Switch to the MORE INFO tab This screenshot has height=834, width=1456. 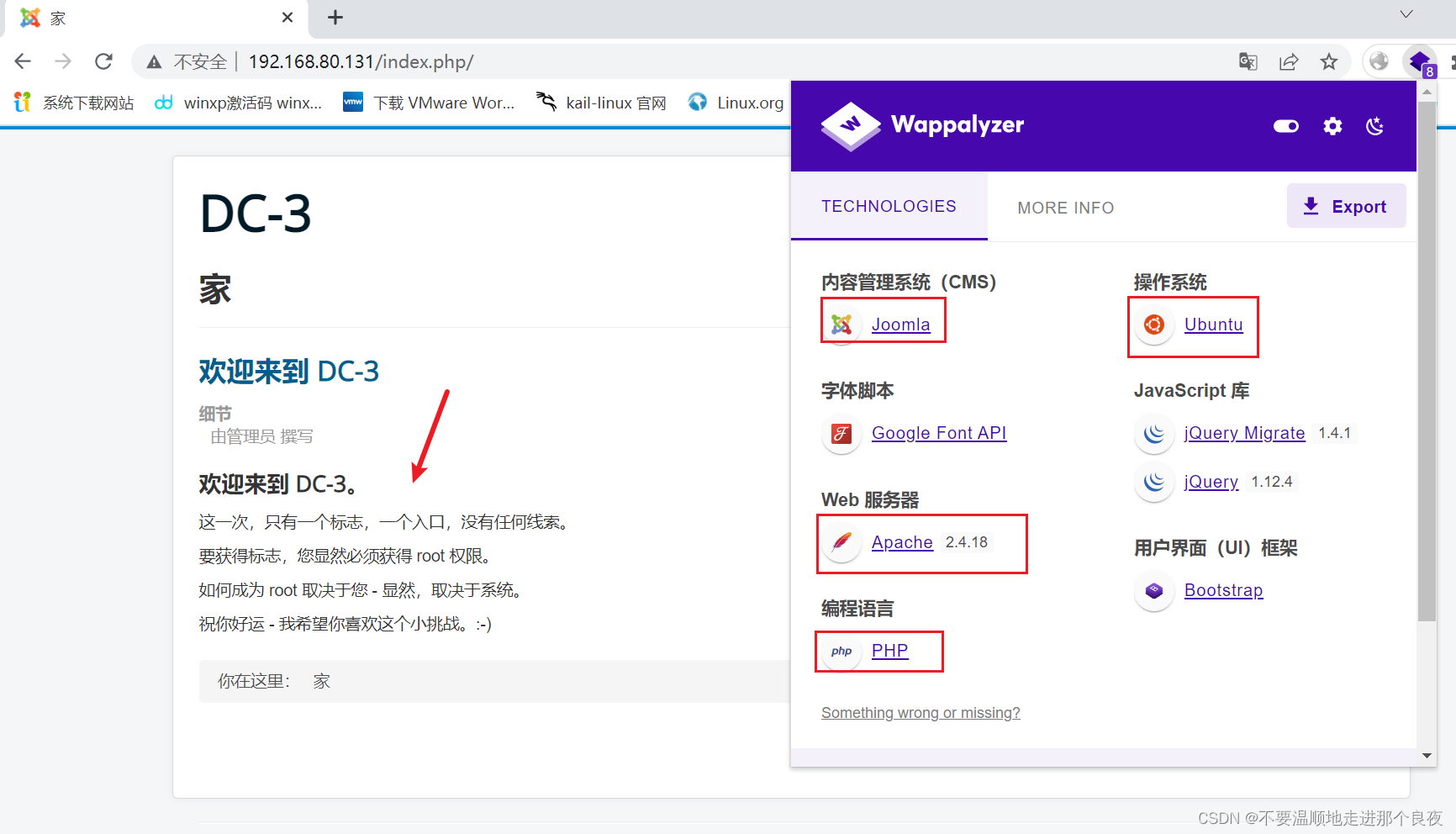click(1065, 208)
